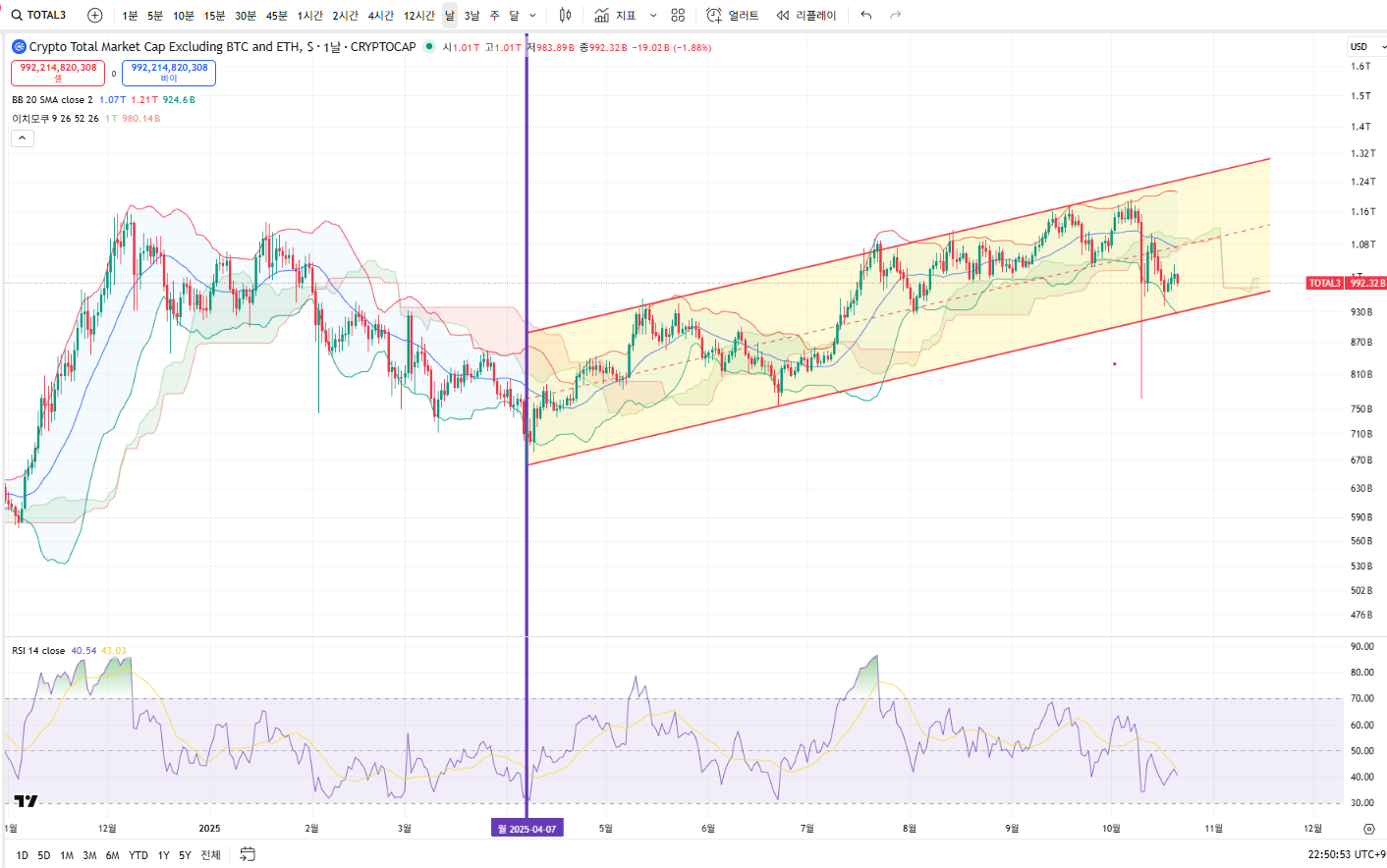Set chart interval to 4시간
This screenshot has width=1387, height=868.
point(381,16)
